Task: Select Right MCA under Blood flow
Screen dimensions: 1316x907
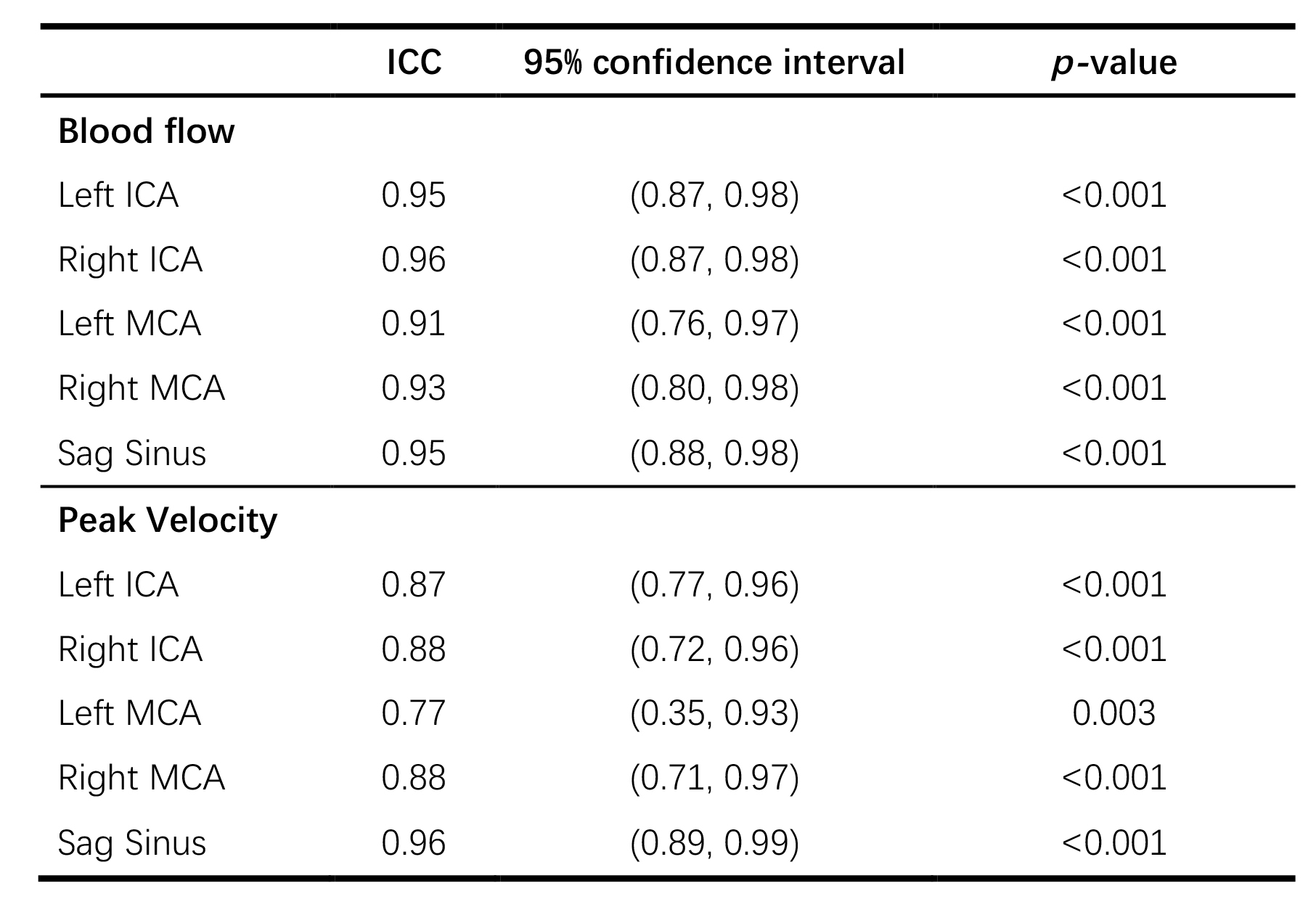Action: (x=142, y=388)
